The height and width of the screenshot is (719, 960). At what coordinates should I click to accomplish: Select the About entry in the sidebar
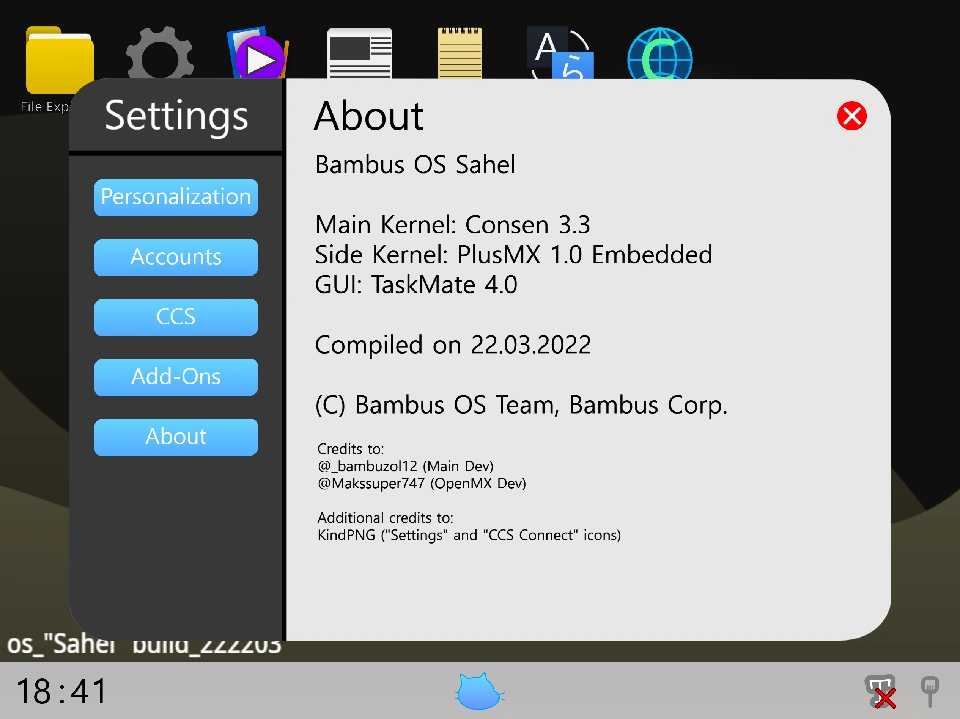pyautogui.click(x=175, y=437)
